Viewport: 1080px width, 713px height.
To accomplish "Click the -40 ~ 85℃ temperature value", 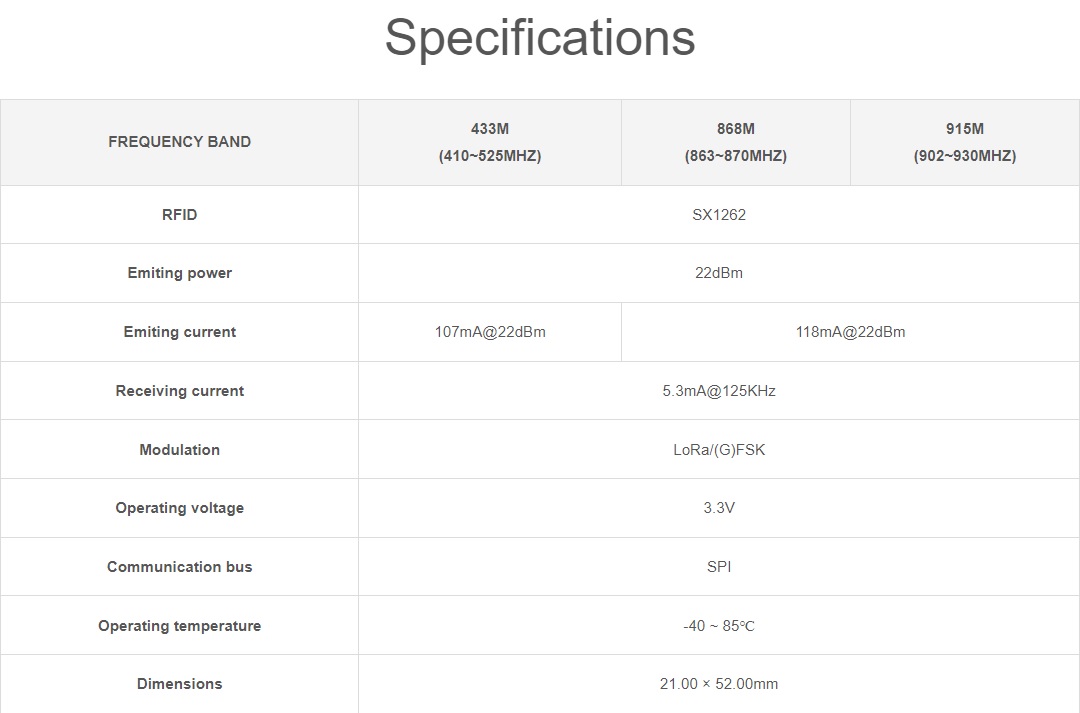I will point(719,626).
